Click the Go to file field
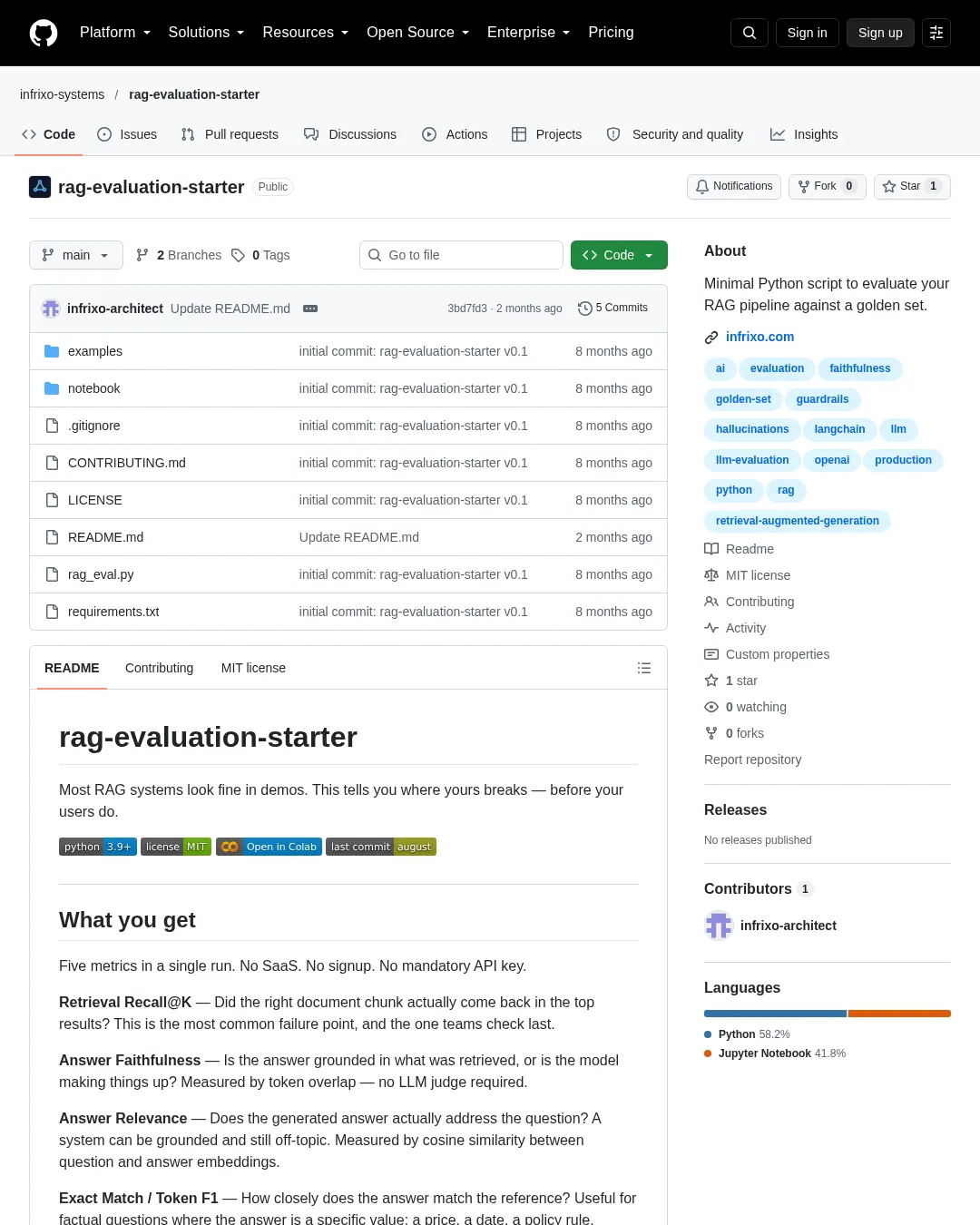980x1225 pixels. click(461, 255)
